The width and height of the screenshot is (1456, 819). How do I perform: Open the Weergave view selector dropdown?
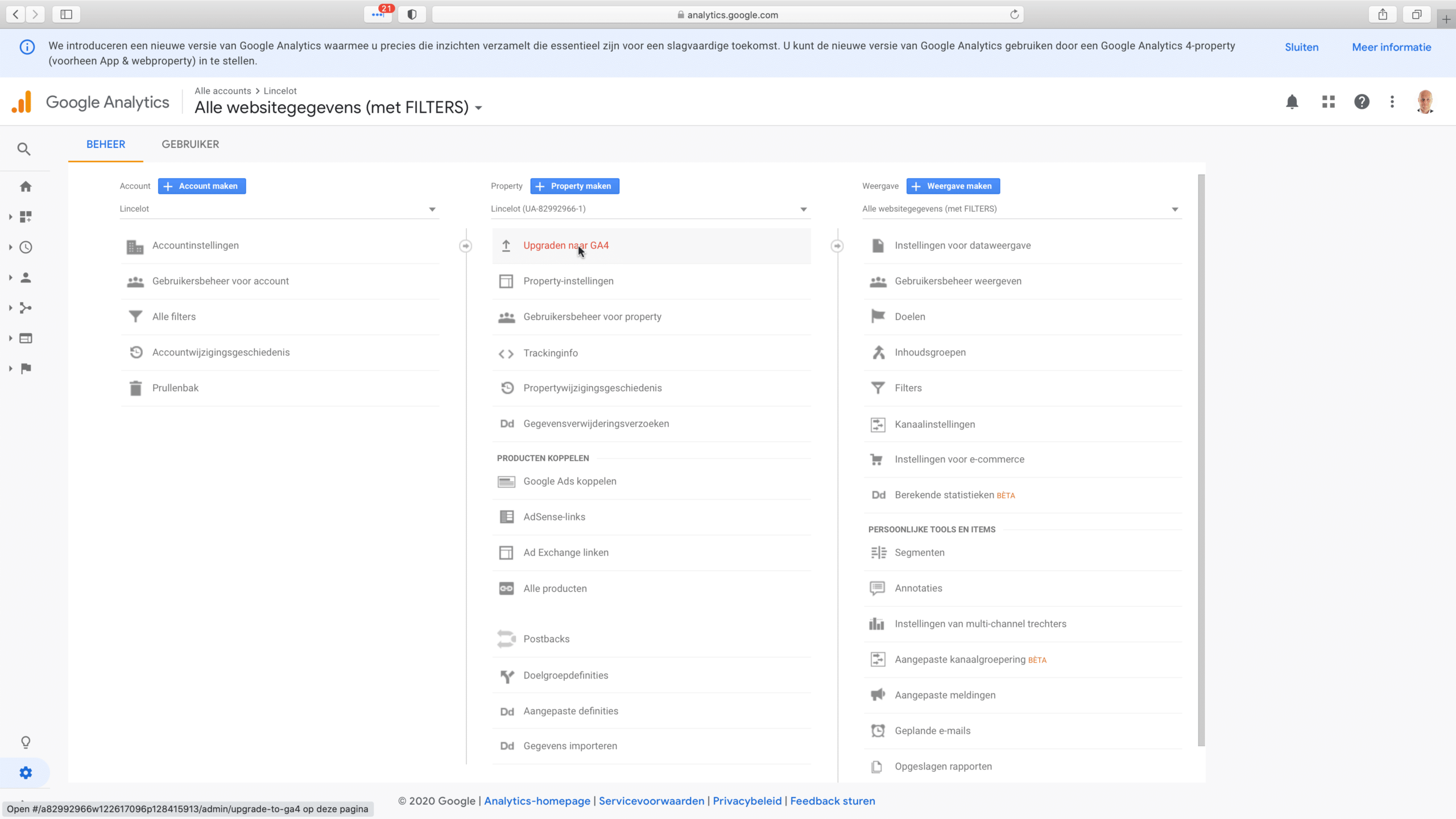pos(1022,209)
